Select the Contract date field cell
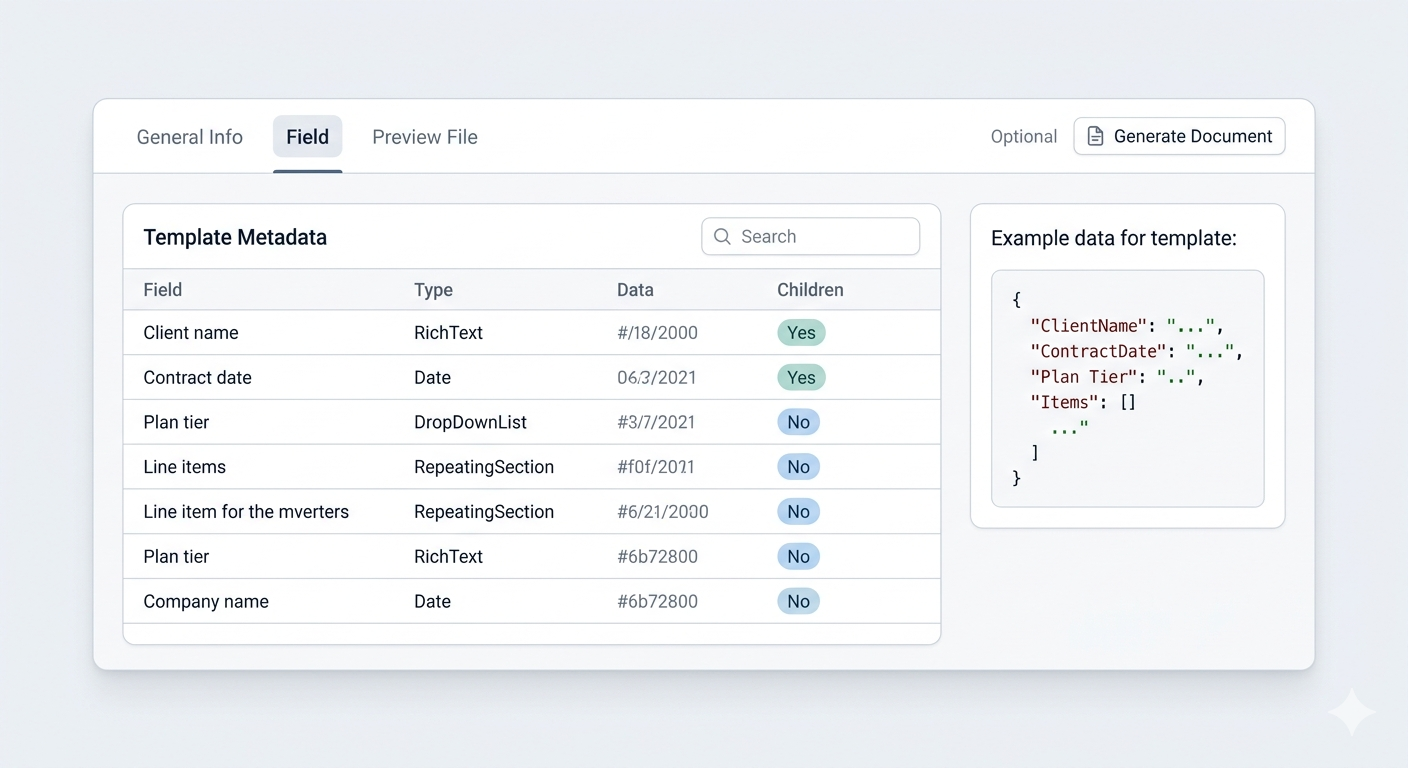 tap(197, 378)
